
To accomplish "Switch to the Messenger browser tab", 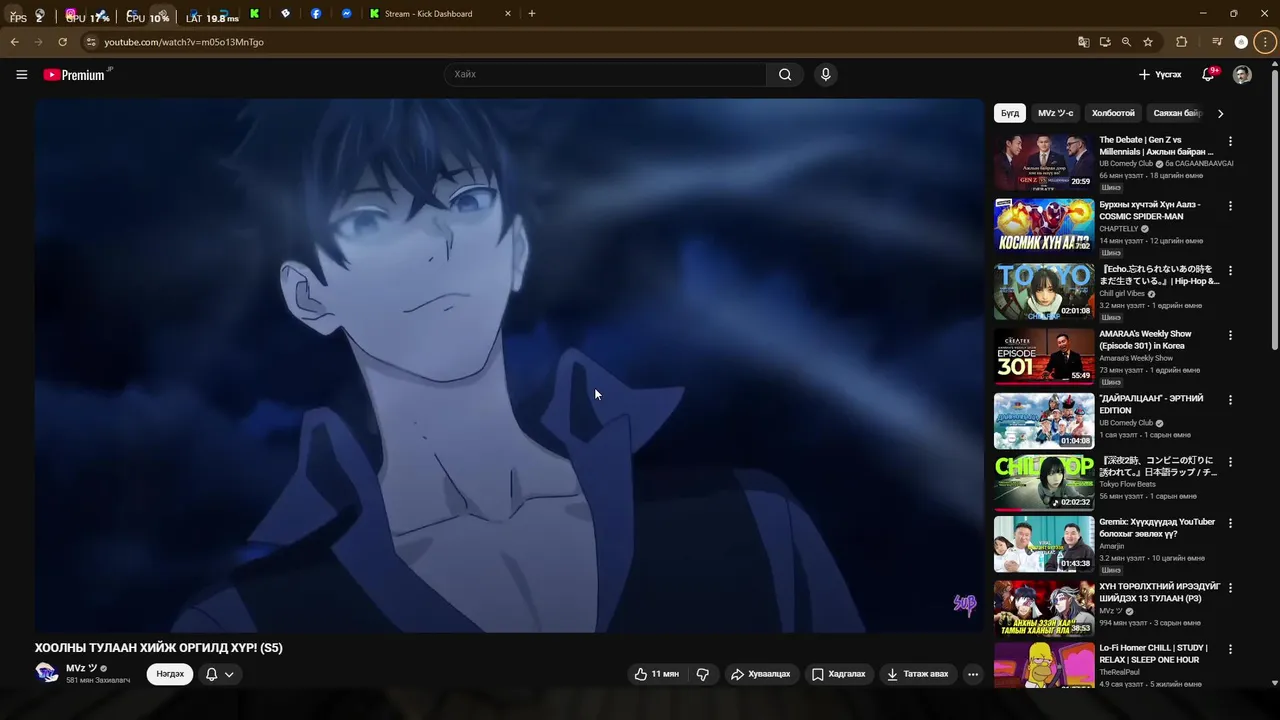I will tap(346, 14).
